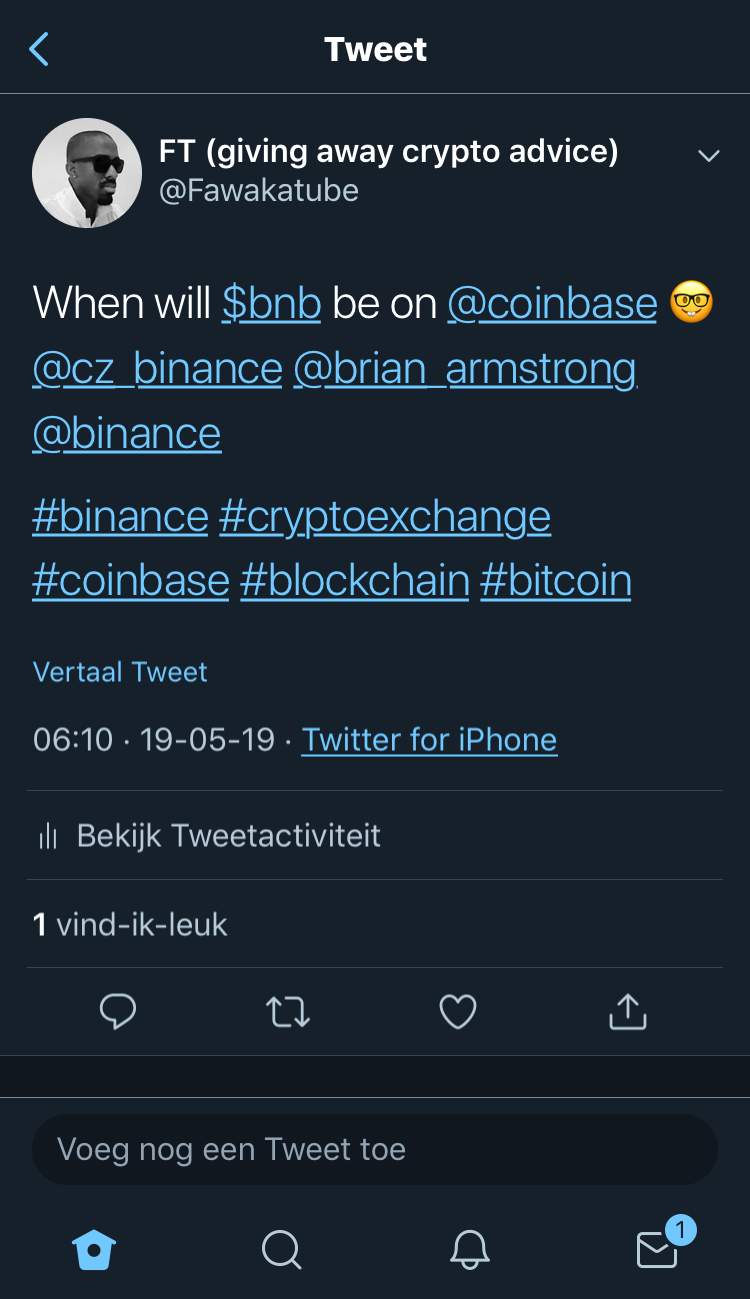The width and height of the screenshot is (750, 1299).
Task: Tap the back arrow icon
Action: 39,49
